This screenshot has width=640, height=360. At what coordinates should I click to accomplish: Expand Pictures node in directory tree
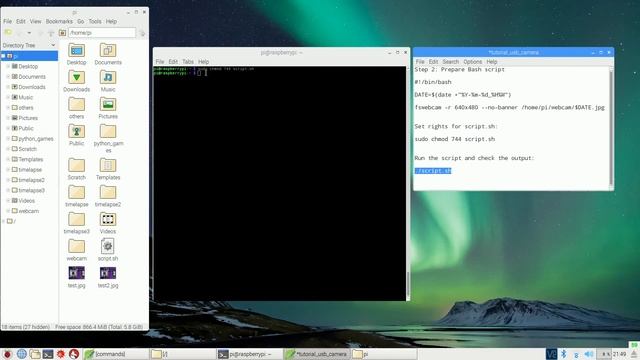[x=8, y=118]
